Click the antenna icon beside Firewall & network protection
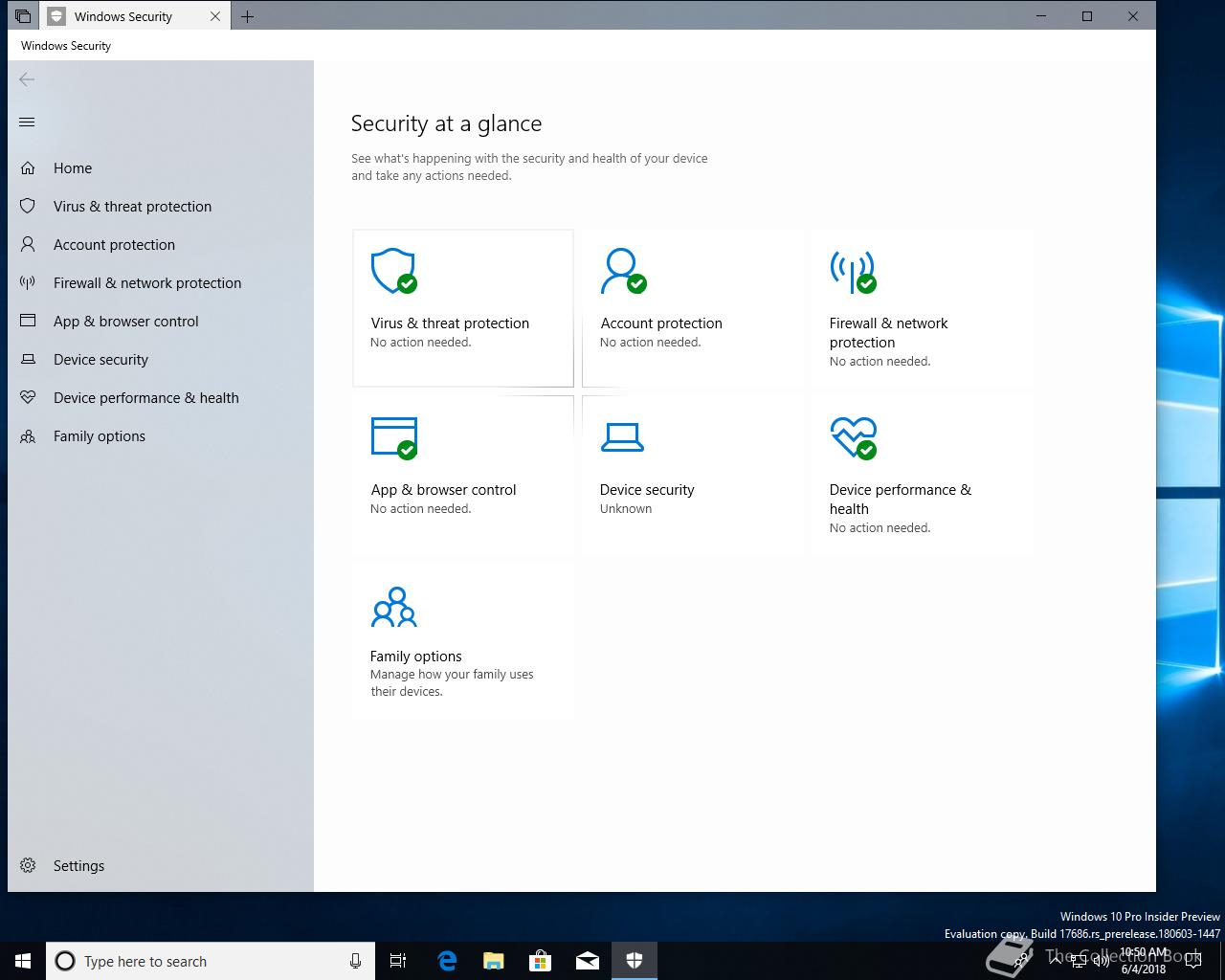Image resolution: width=1225 pixels, height=980 pixels. pos(28,283)
